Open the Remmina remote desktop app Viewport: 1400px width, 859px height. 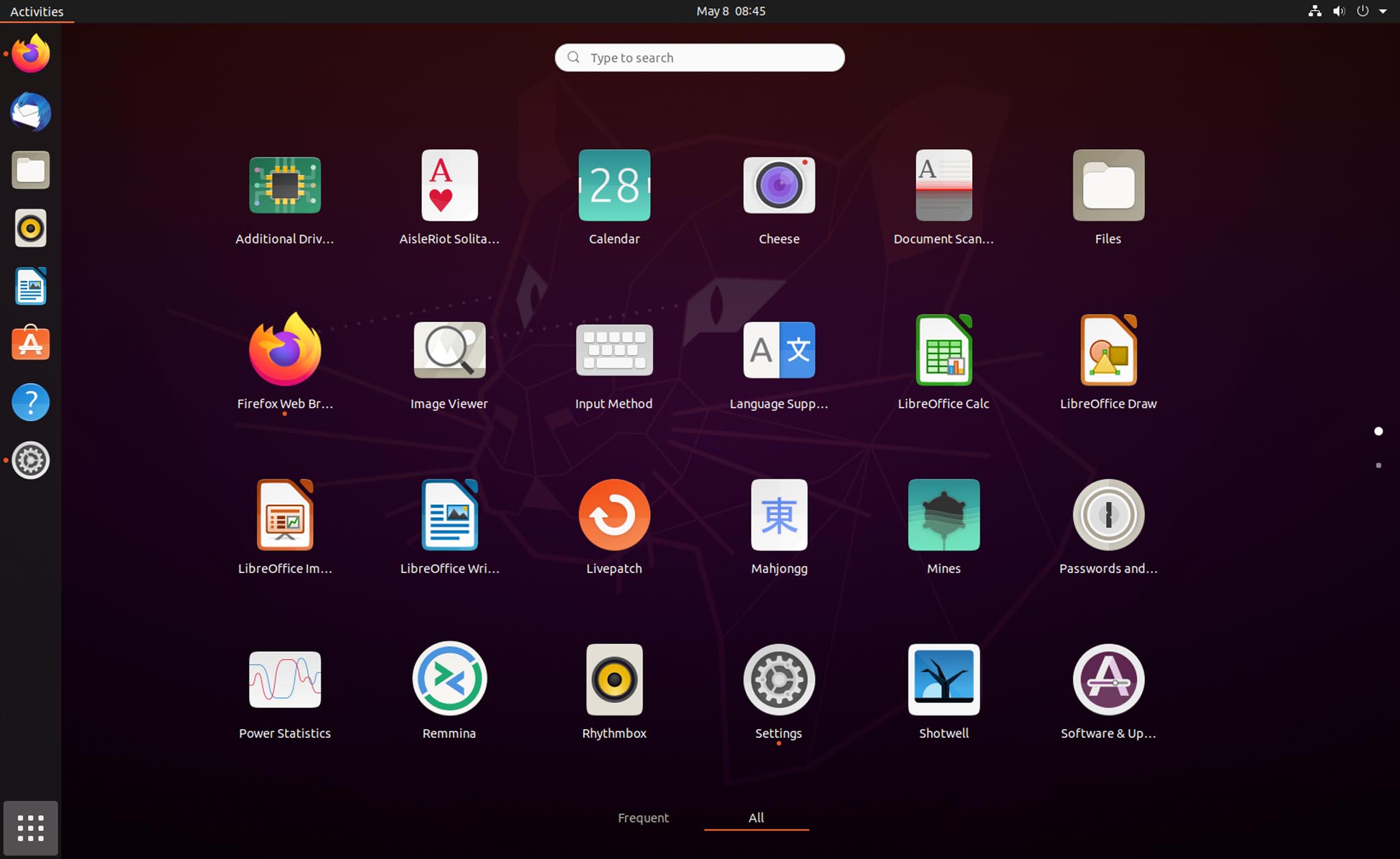coord(449,679)
